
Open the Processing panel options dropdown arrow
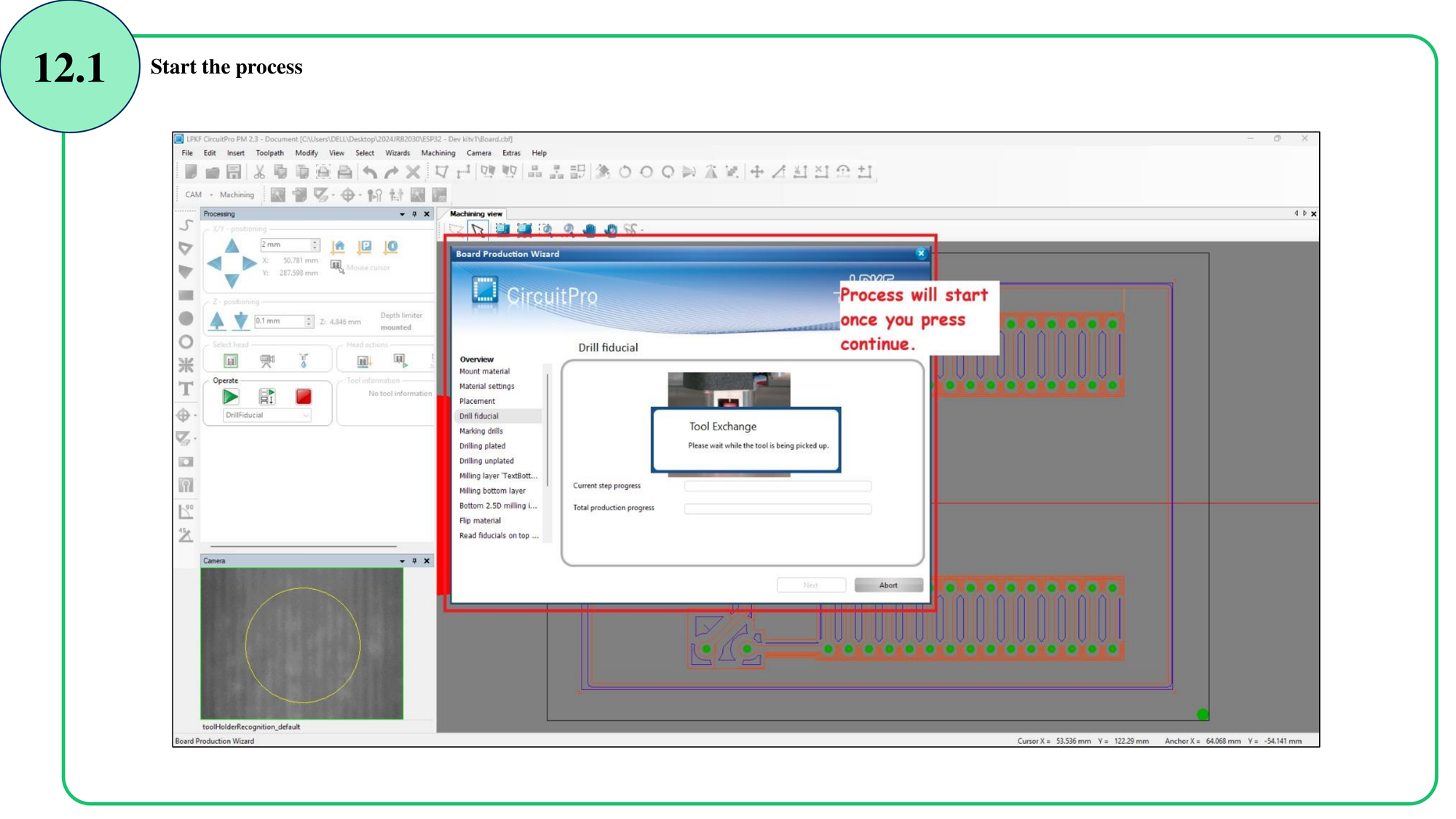pos(402,214)
